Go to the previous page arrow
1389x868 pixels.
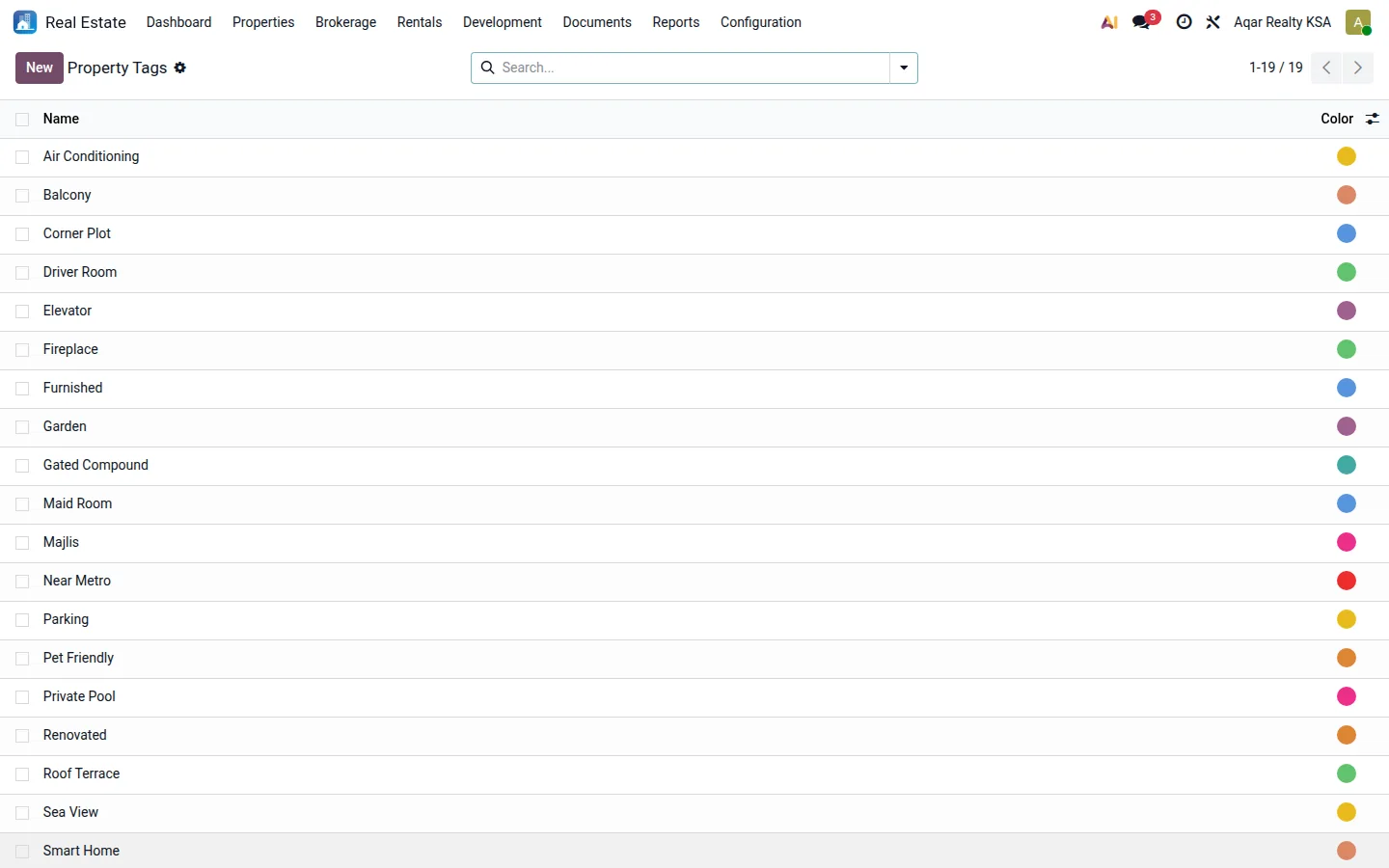pos(1327,68)
